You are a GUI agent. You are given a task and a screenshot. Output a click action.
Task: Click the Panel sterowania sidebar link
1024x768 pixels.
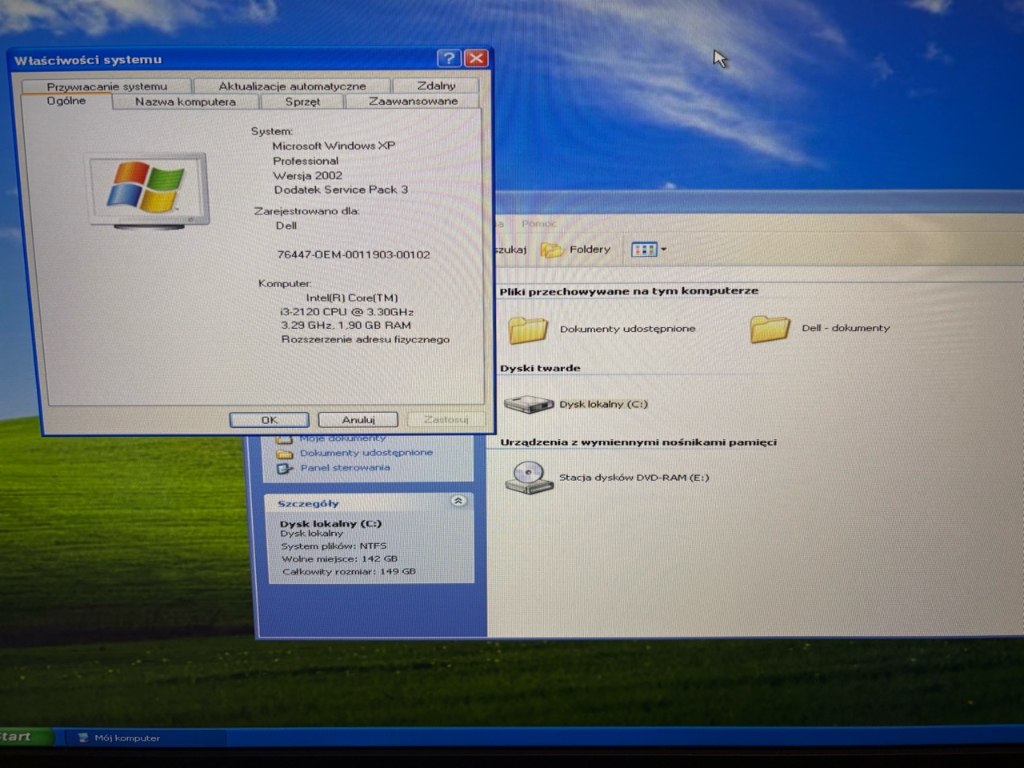pyautogui.click(x=345, y=468)
